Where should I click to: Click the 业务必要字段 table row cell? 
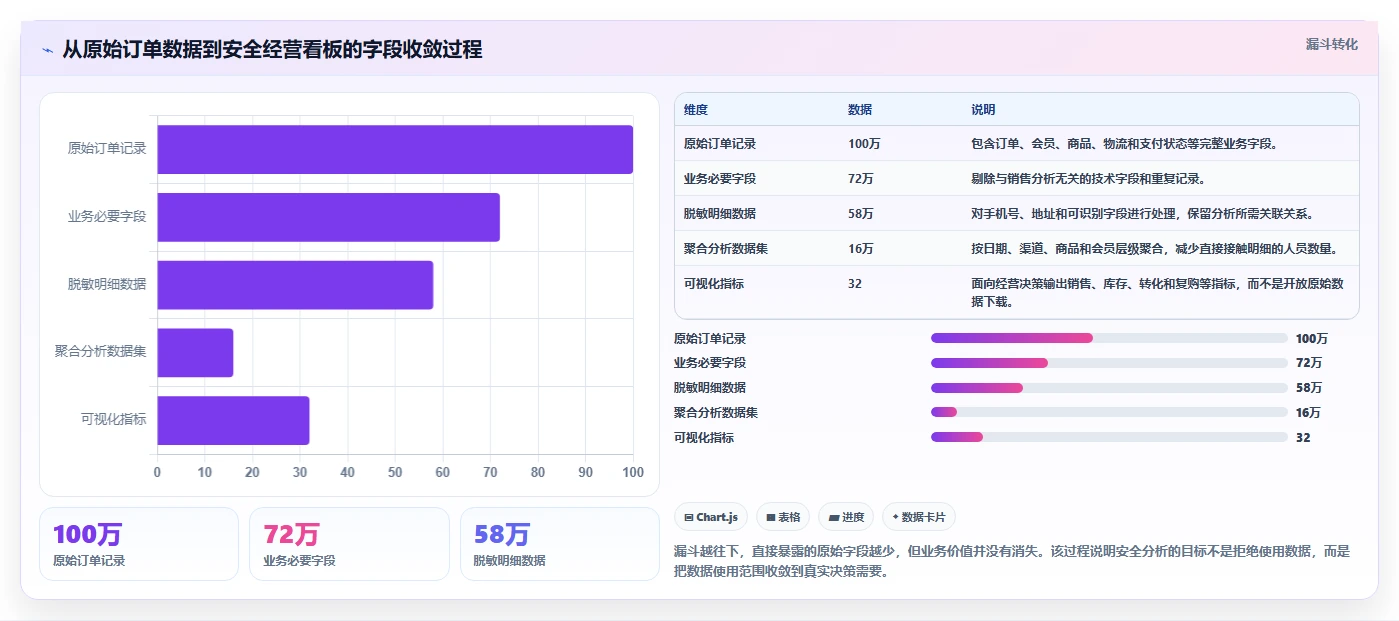click(720, 179)
